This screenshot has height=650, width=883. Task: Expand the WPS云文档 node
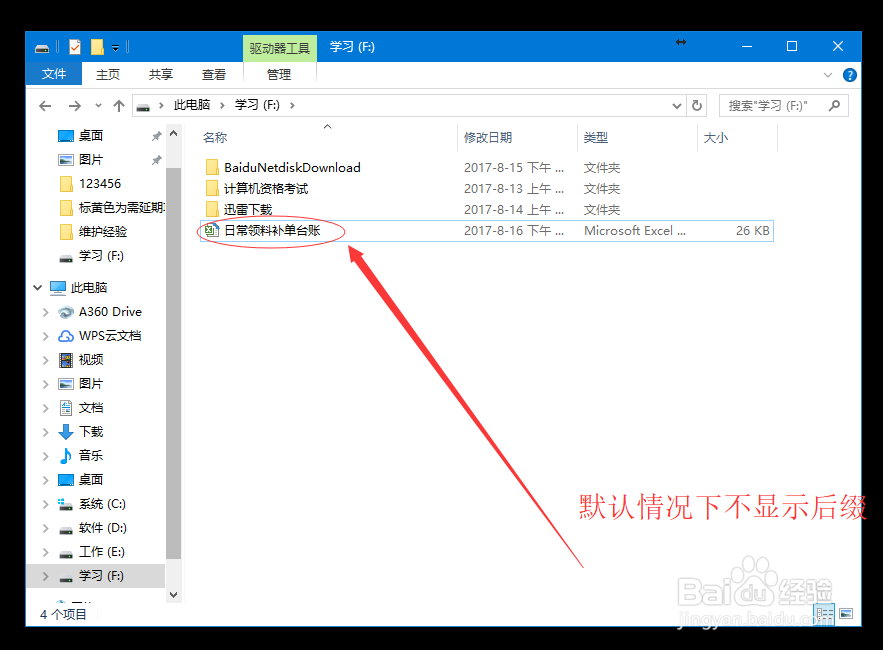coord(46,336)
